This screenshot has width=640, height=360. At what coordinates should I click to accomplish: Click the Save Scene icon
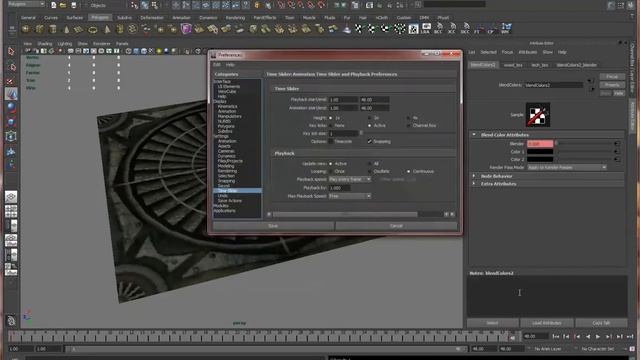(x=73, y=5)
